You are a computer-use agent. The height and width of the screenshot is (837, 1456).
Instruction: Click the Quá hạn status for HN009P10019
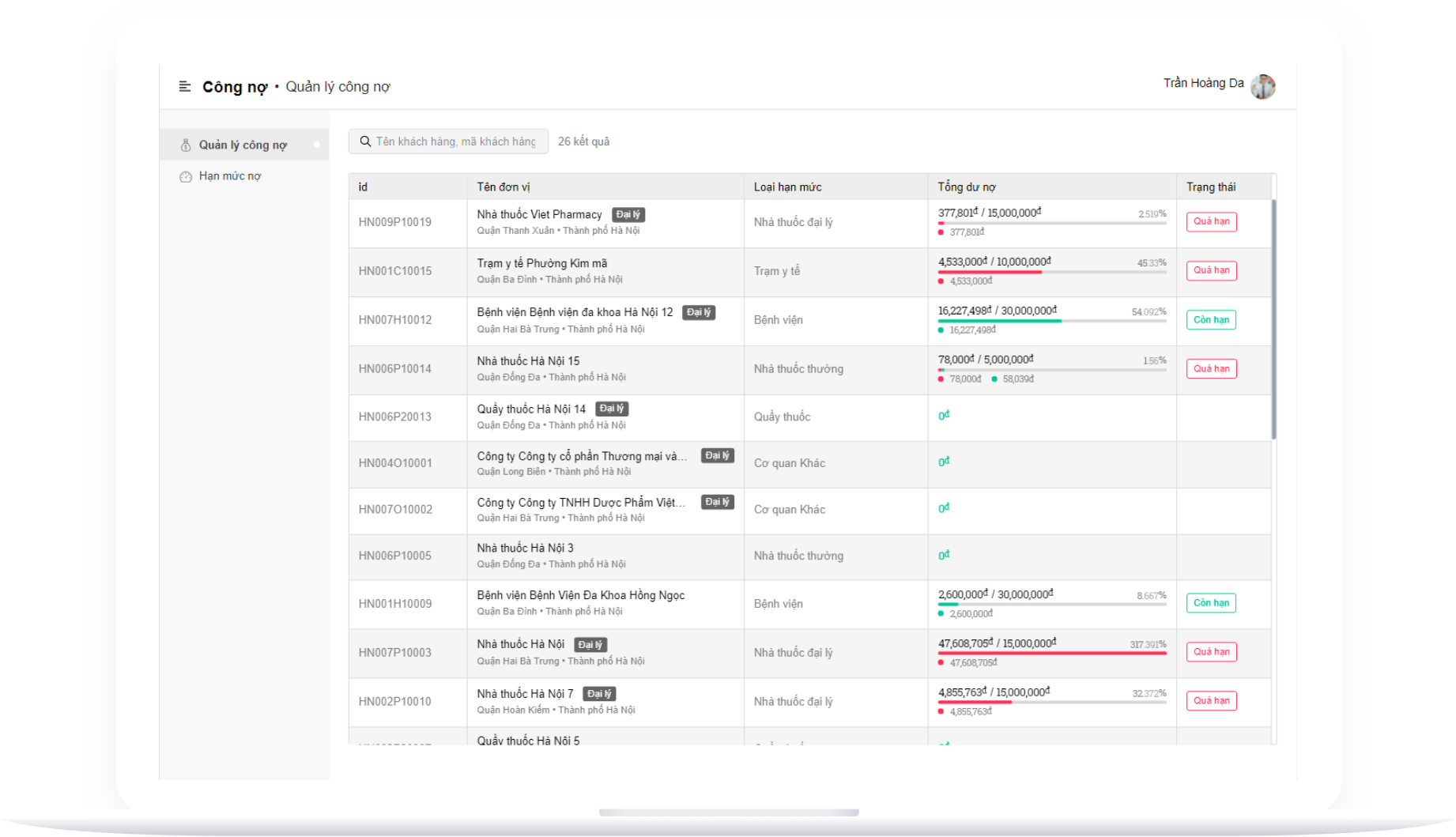[x=1211, y=222]
